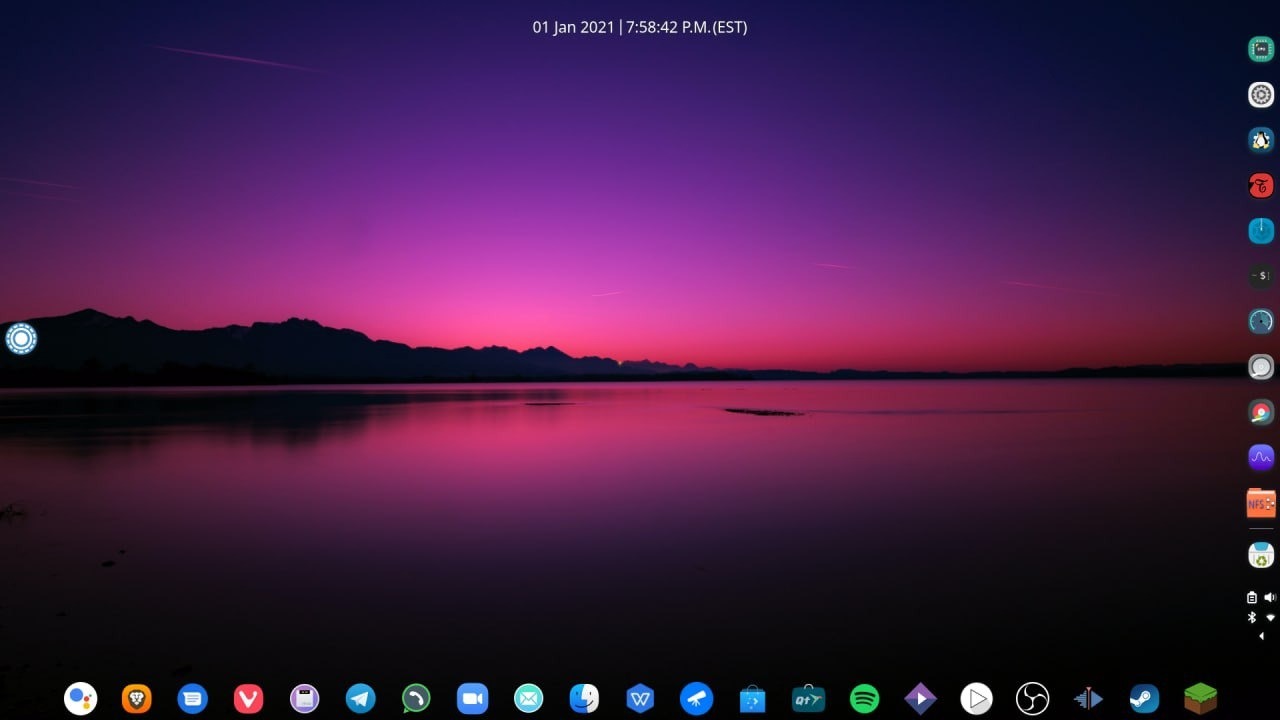The image size is (1280, 720).
Task: Launch WPS Office from the dock
Action: pyautogui.click(x=640, y=698)
